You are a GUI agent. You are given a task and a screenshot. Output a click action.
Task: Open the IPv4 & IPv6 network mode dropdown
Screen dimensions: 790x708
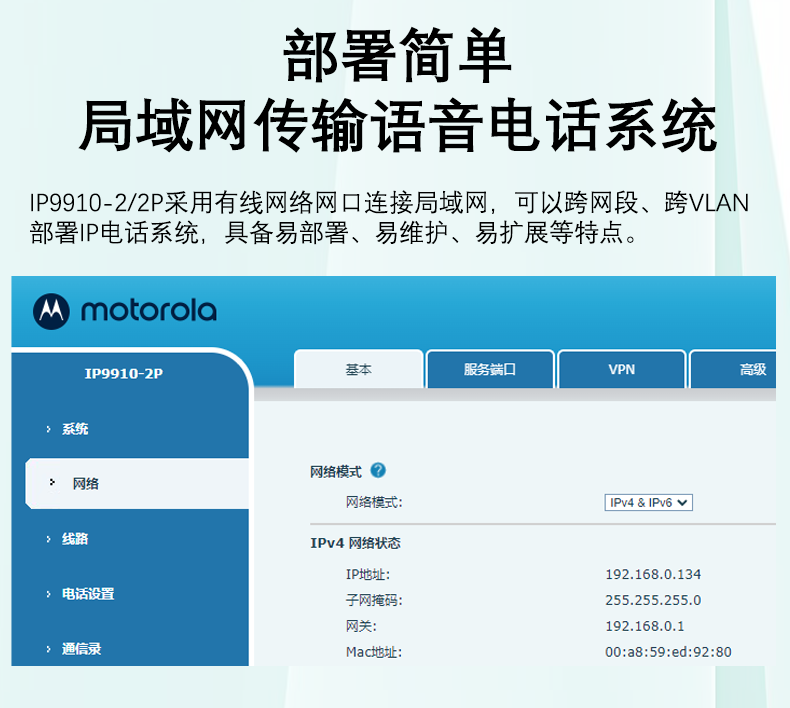click(649, 503)
